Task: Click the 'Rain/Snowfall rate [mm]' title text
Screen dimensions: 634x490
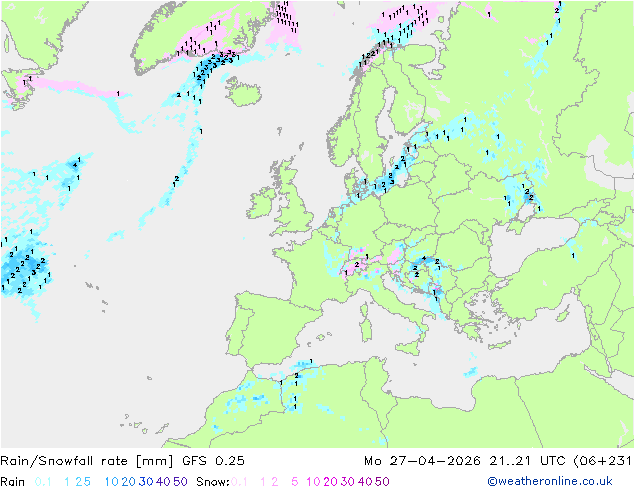Action: coord(87,461)
